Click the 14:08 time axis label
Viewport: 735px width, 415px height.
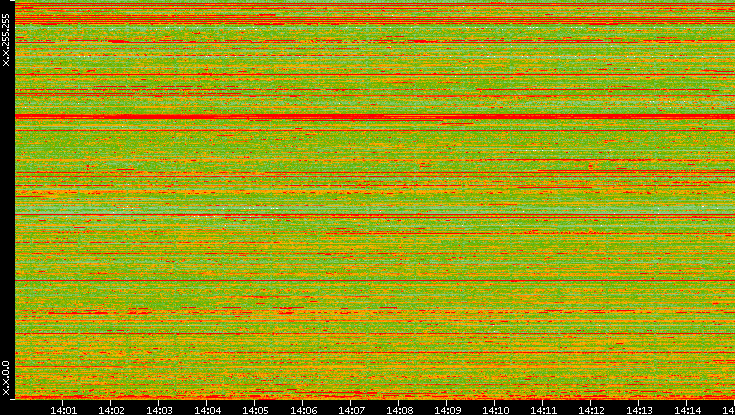tap(399, 410)
